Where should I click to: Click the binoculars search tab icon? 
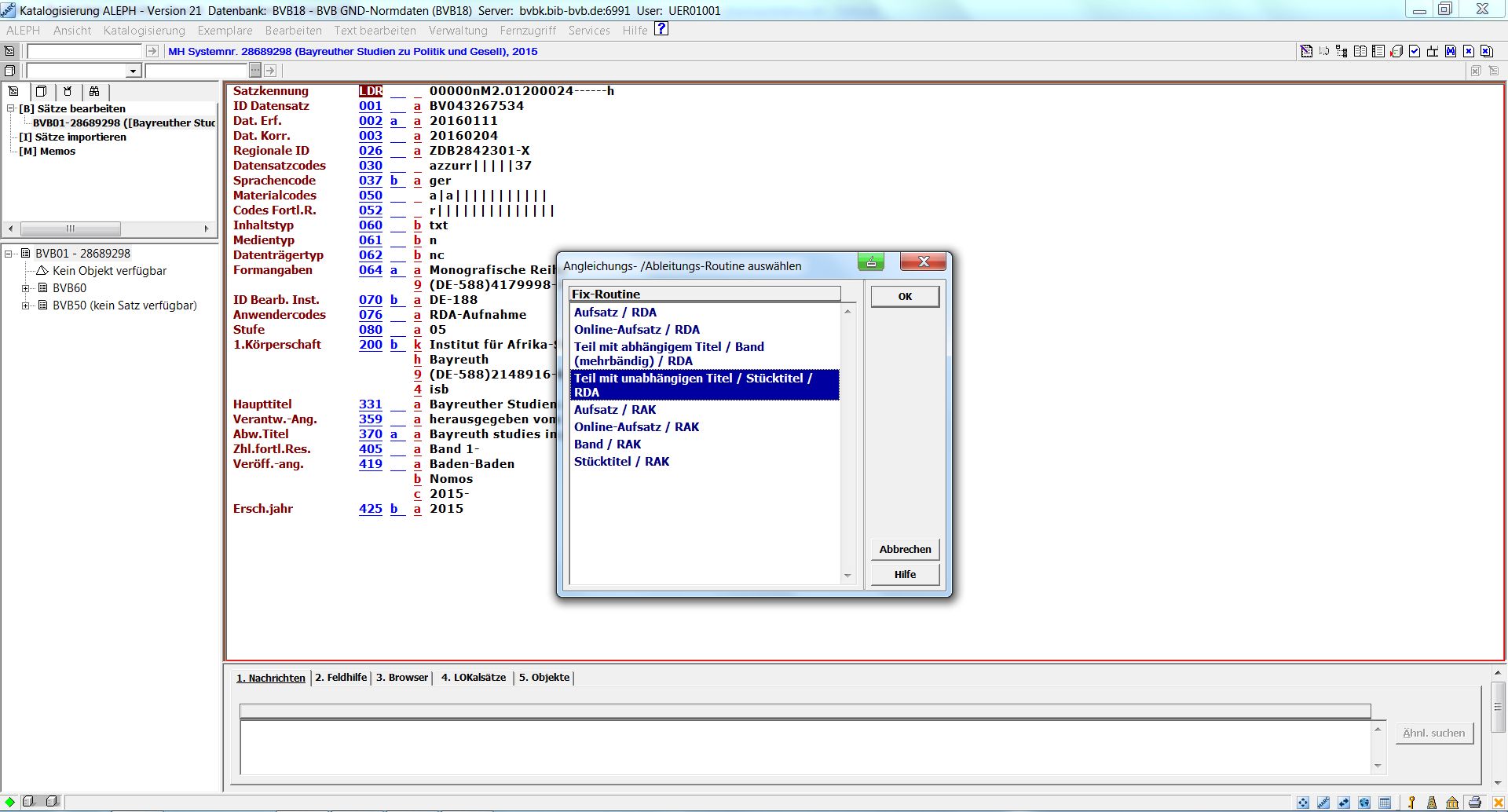click(x=94, y=91)
